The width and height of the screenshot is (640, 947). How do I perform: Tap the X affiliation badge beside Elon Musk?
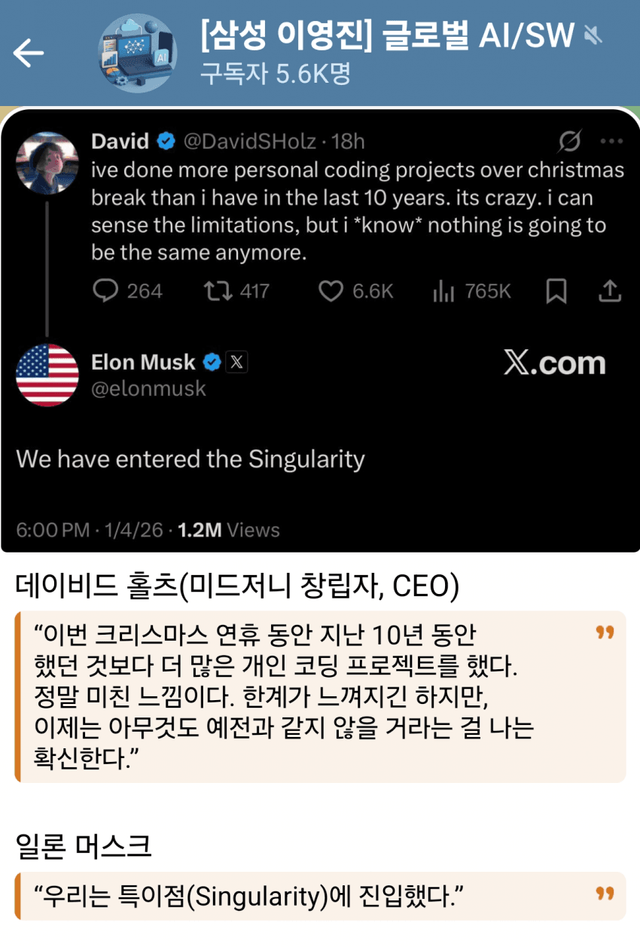click(236, 362)
